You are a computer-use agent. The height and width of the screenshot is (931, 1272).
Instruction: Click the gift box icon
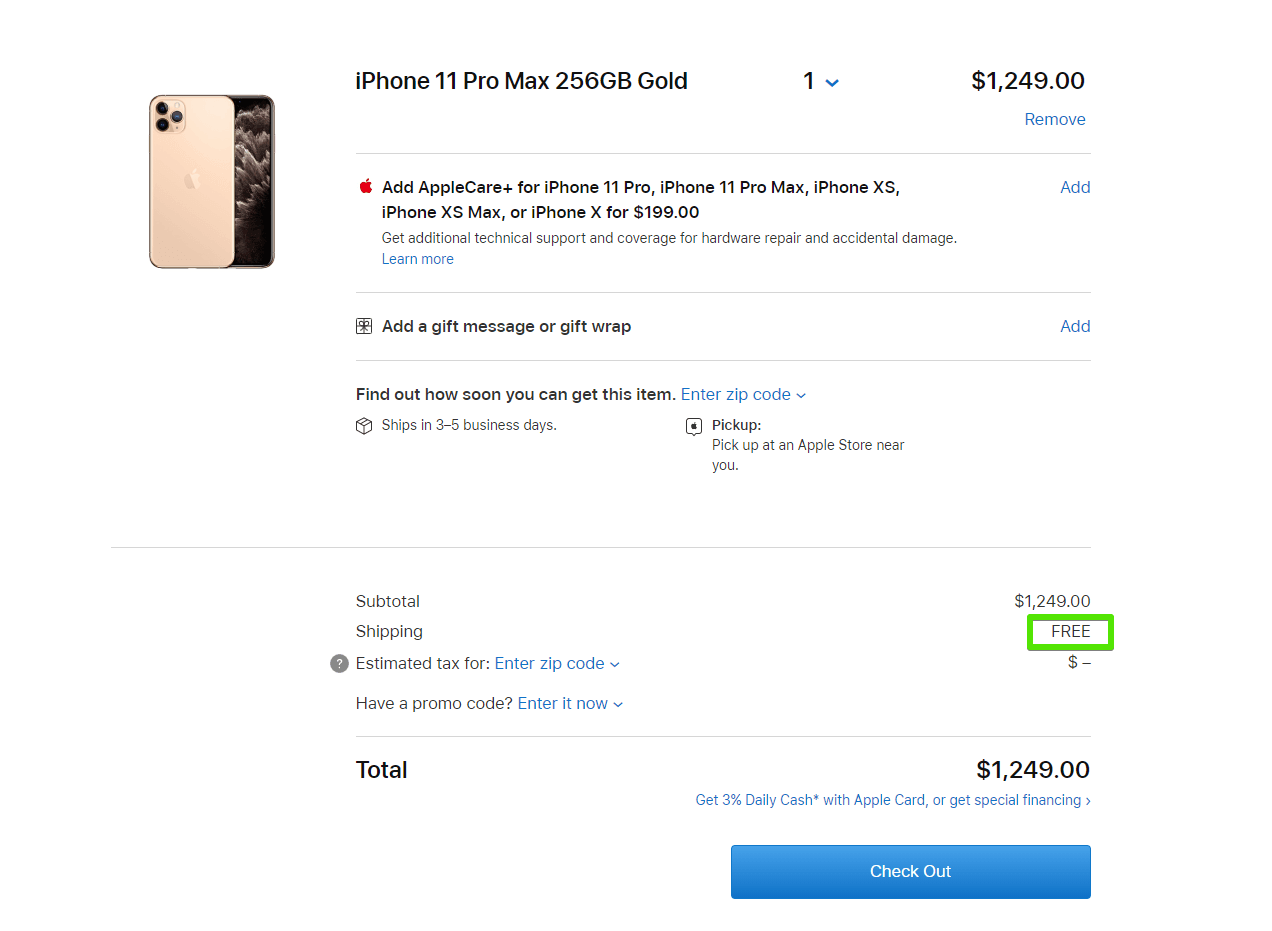point(364,326)
